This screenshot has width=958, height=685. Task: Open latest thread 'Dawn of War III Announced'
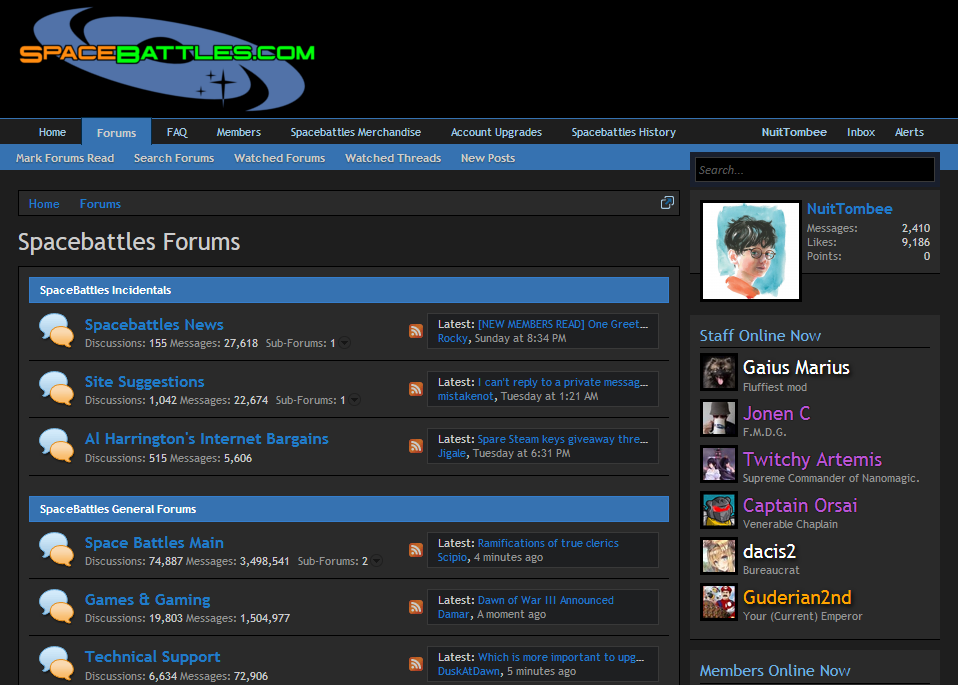pyautogui.click(x=546, y=600)
